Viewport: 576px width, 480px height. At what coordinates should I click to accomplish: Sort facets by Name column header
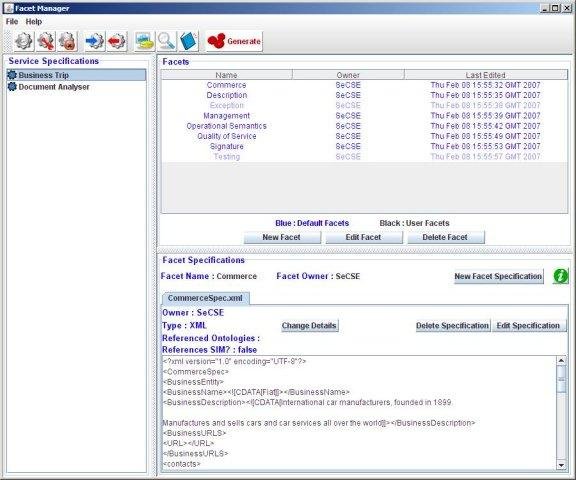227,75
